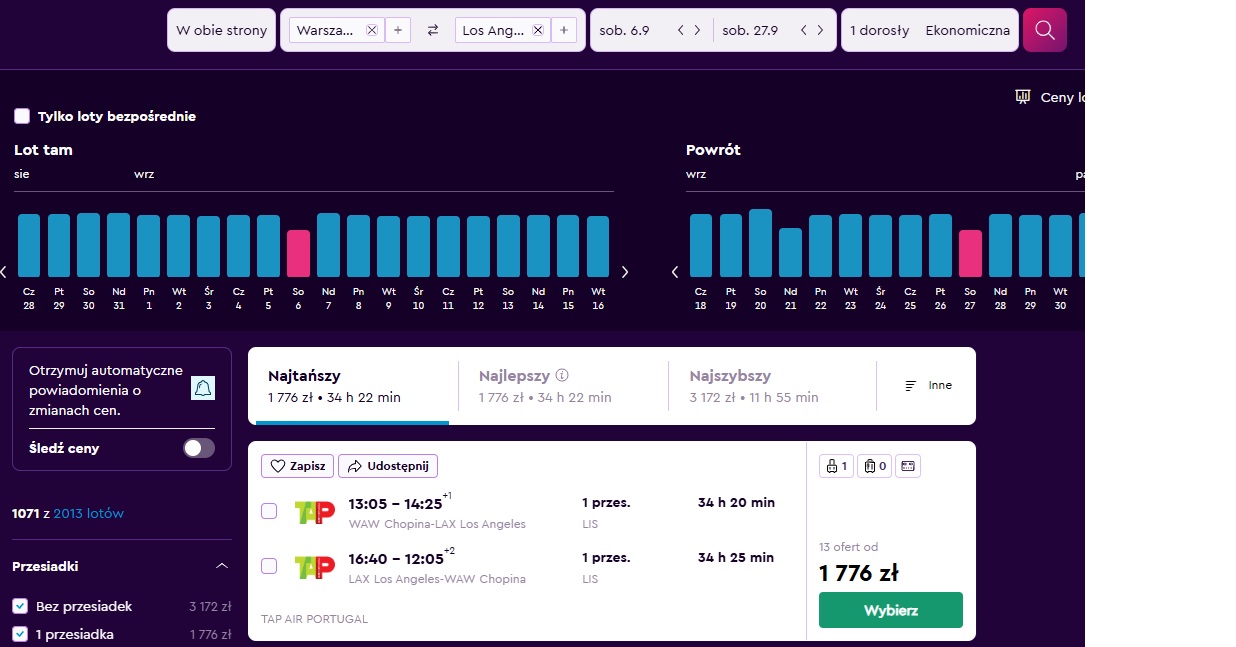Move return date to previous day
The image size is (1236, 647).
(804, 30)
